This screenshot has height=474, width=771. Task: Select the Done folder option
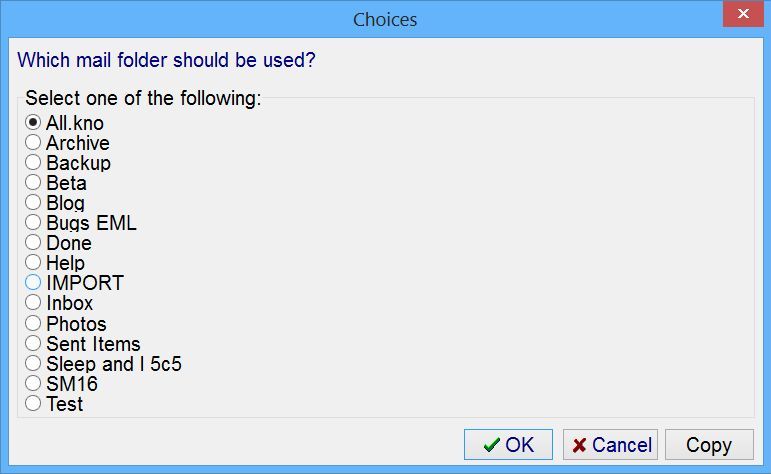click(33, 243)
